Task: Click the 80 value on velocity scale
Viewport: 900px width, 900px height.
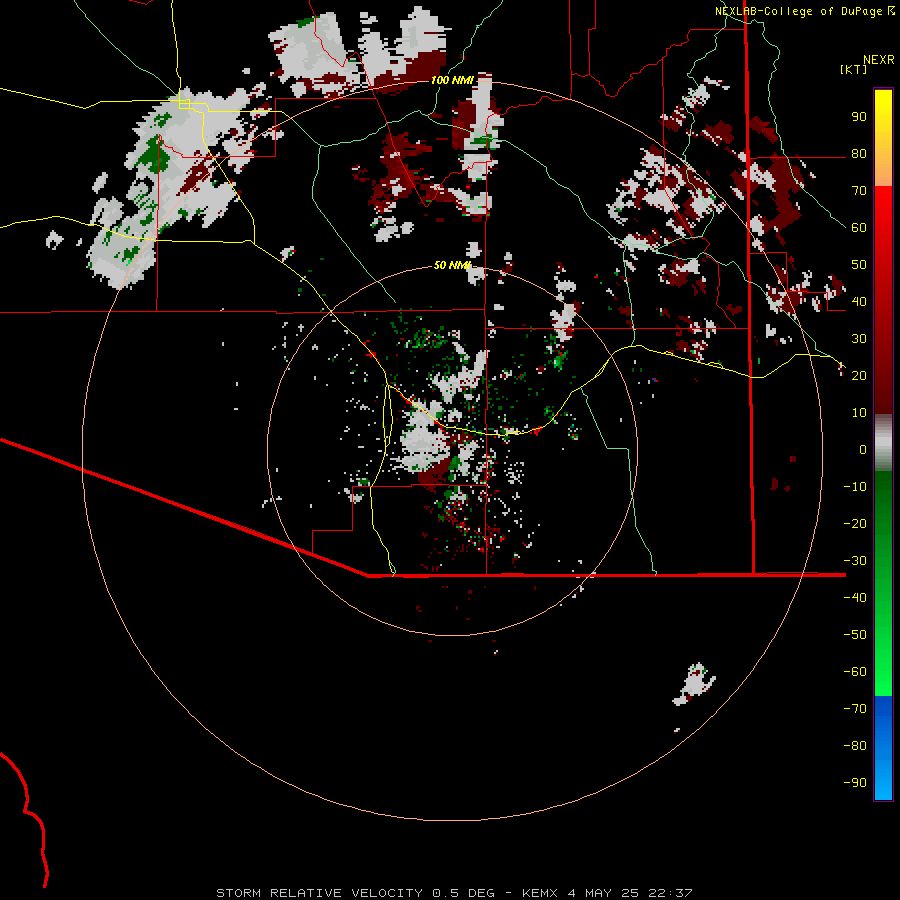Action: [859, 153]
